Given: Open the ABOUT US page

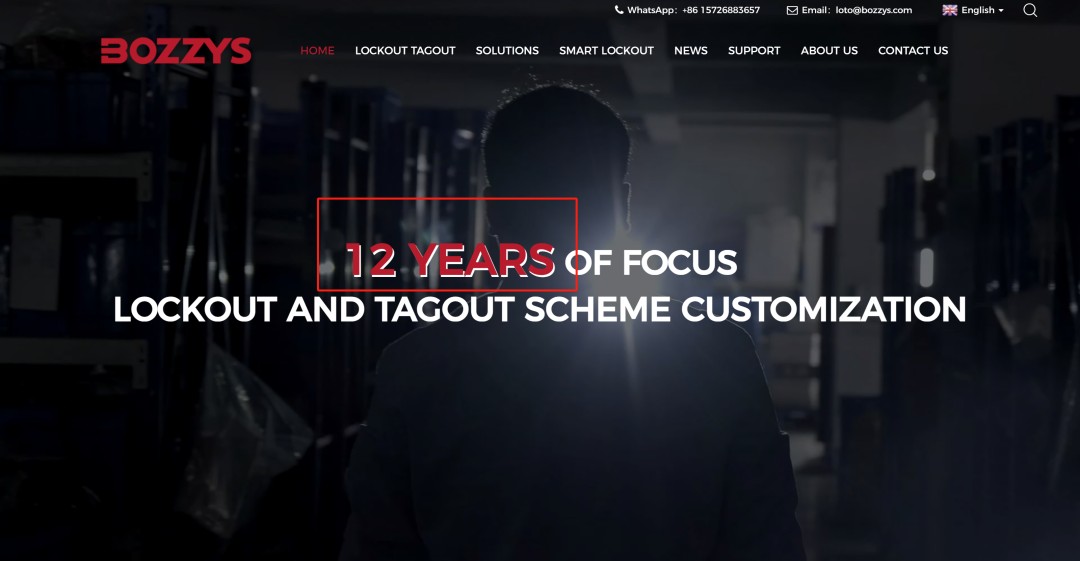Looking at the screenshot, I should (x=829, y=51).
